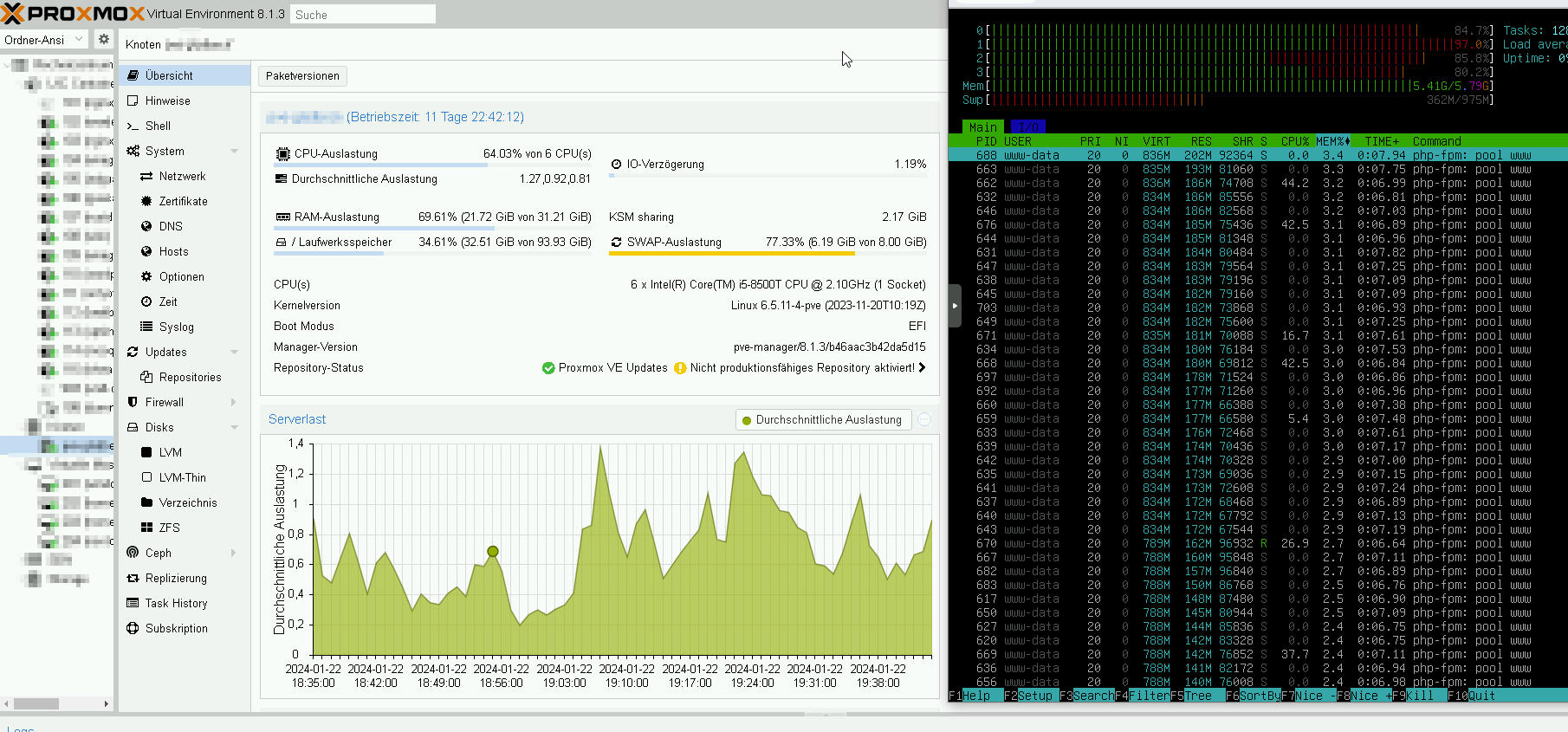
Task: Click the yellow repository warning icon
Action: pyautogui.click(x=680, y=367)
